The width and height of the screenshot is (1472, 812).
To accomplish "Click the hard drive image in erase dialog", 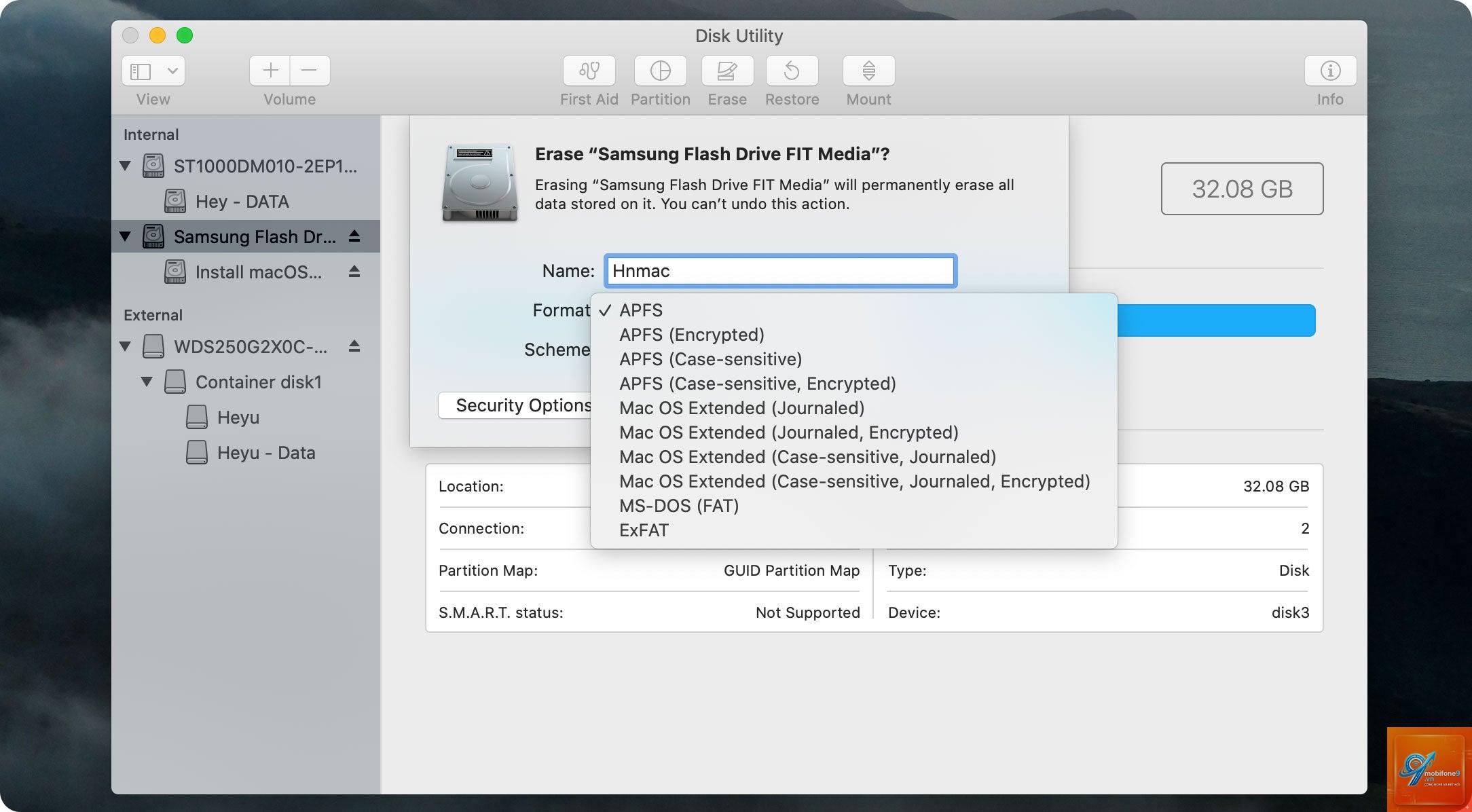I will [x=480, y=183].
